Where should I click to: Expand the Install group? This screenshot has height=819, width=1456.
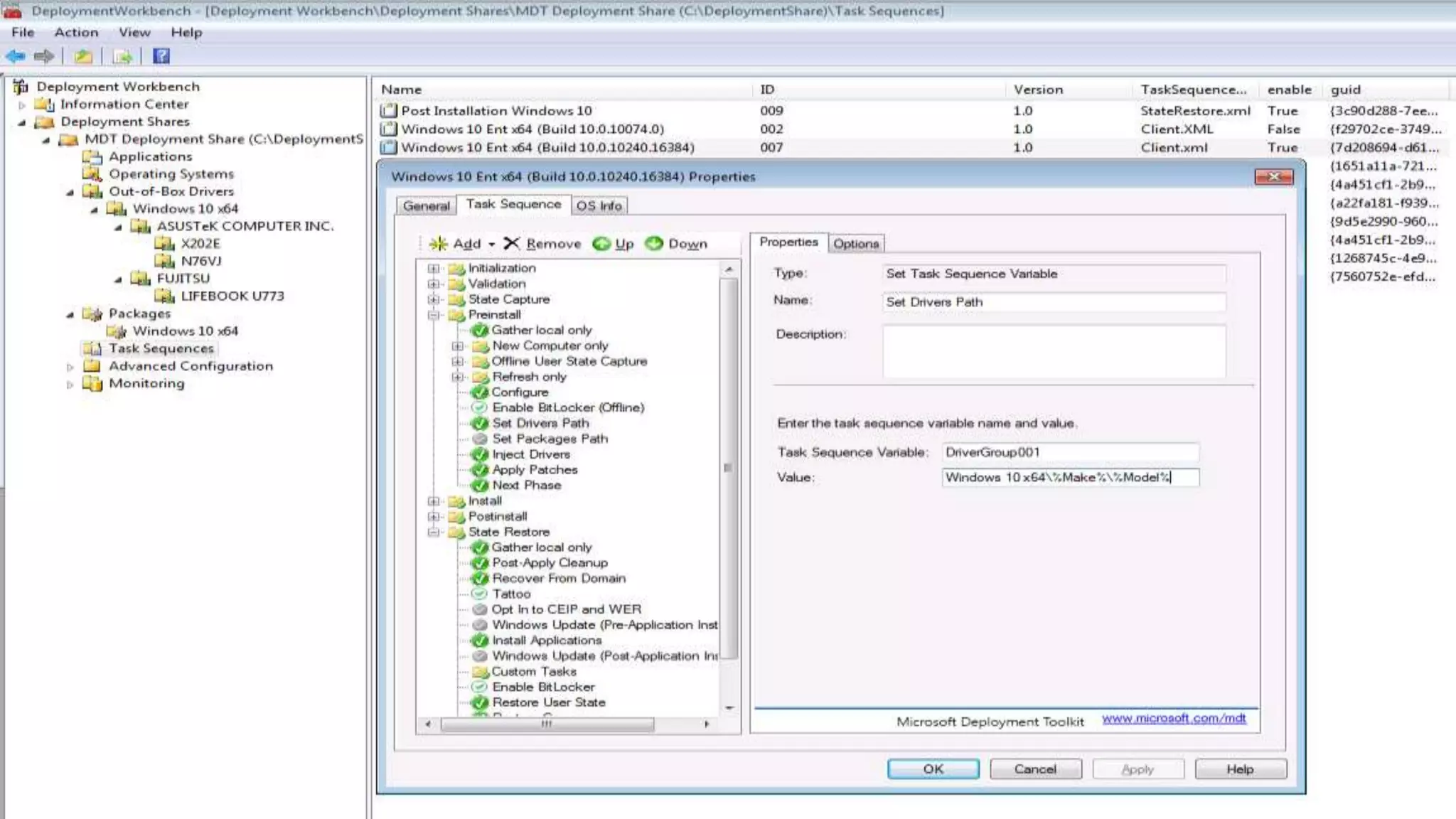(433, 501)
